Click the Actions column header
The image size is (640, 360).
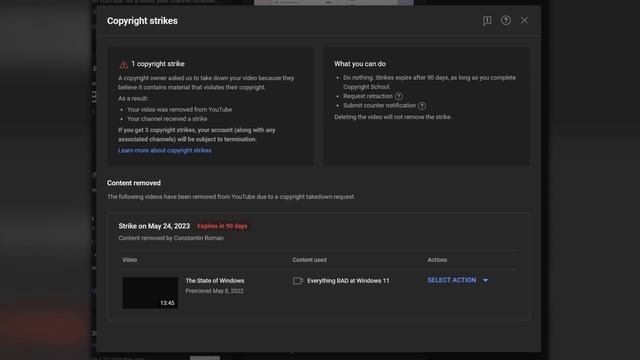[x=437, y=260]
